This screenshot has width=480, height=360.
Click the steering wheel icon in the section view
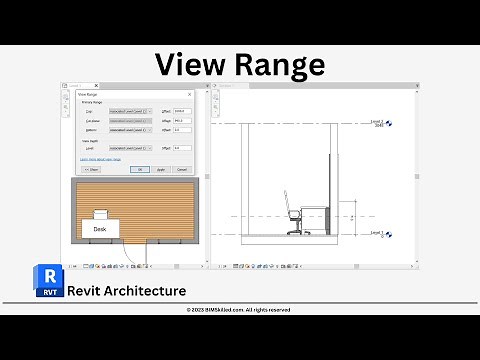coord(215,96)
